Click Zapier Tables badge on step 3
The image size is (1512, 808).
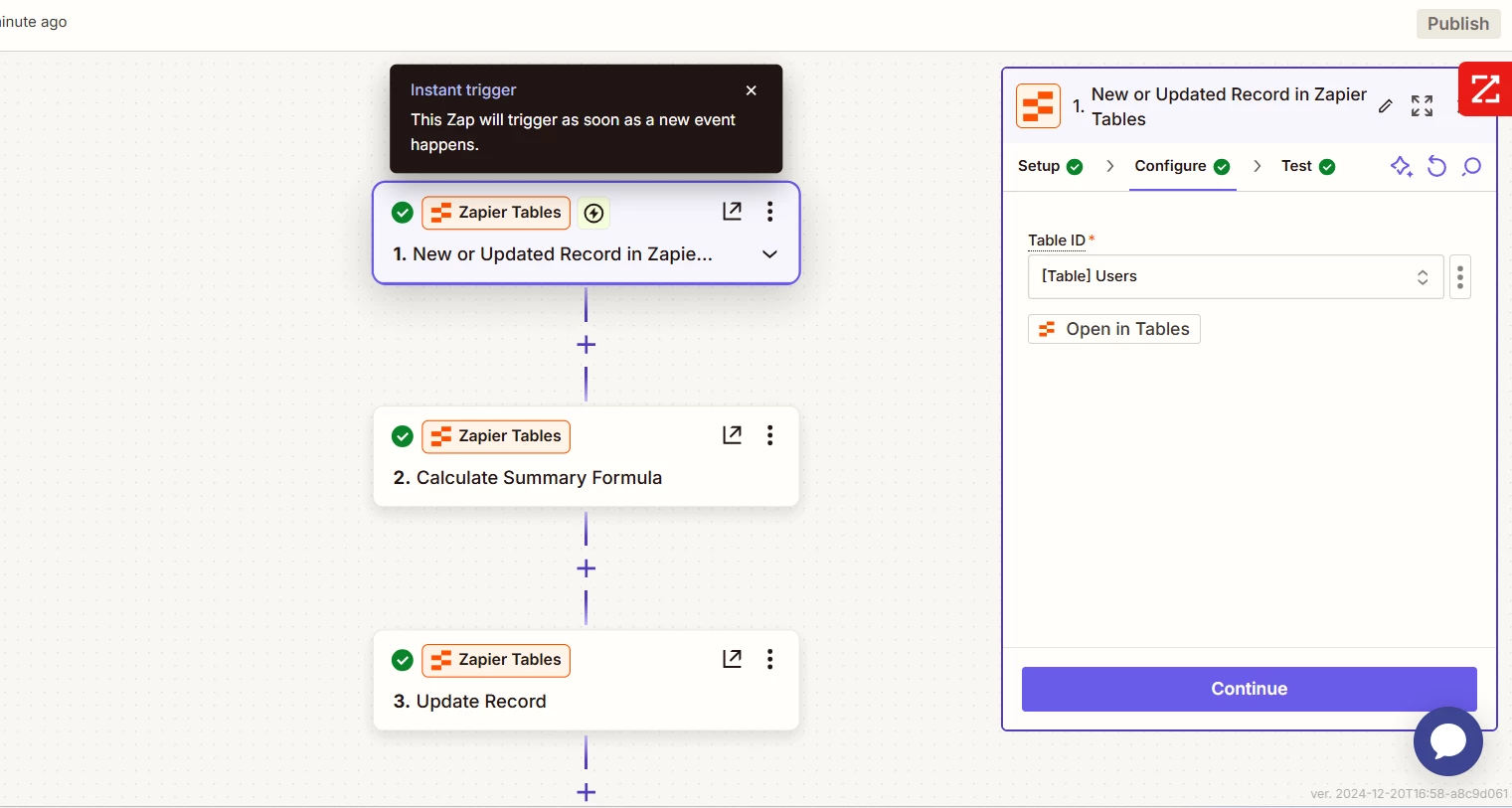tap(496, 660)
